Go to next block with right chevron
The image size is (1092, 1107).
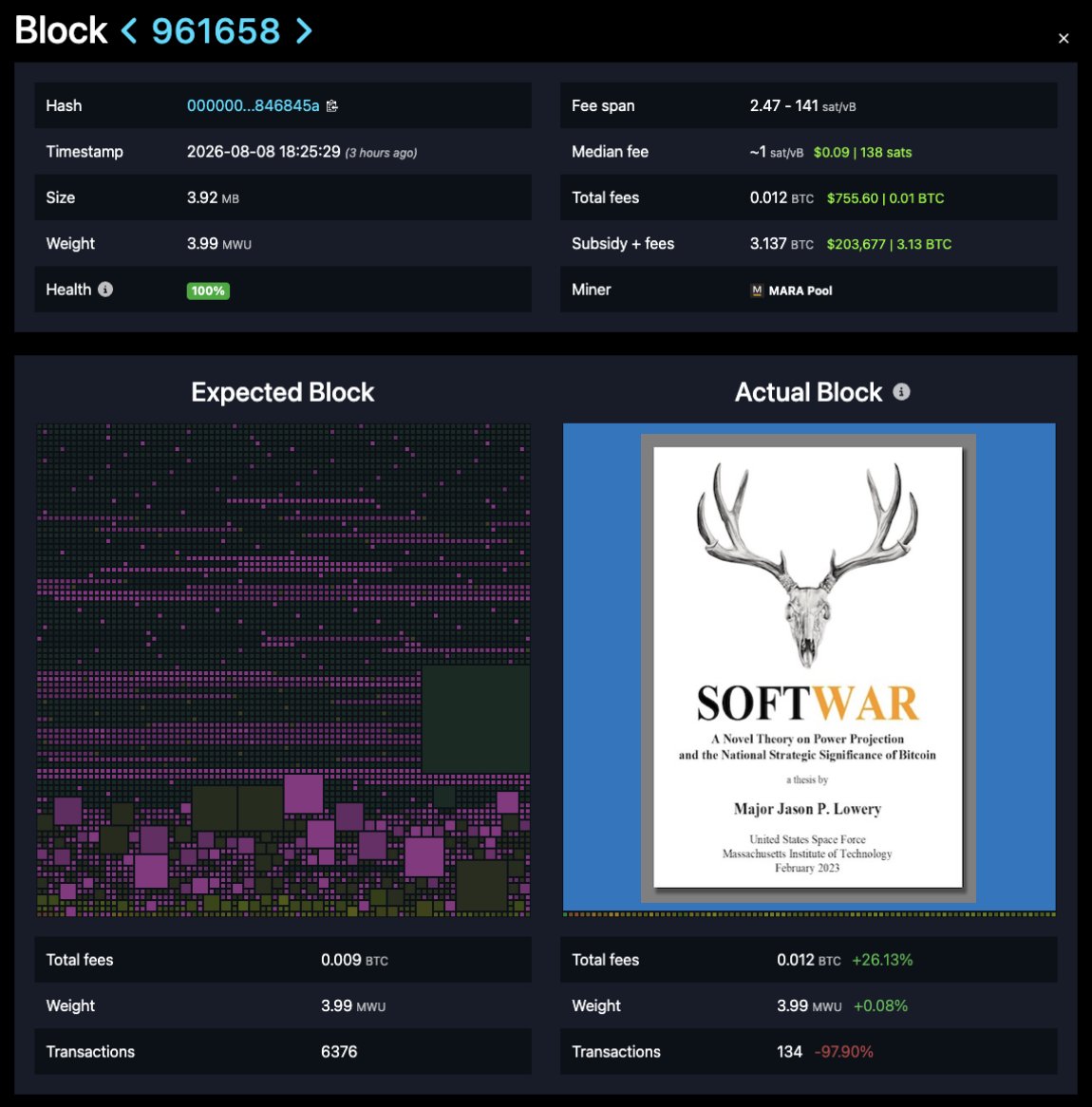click(x=304, y=30)
